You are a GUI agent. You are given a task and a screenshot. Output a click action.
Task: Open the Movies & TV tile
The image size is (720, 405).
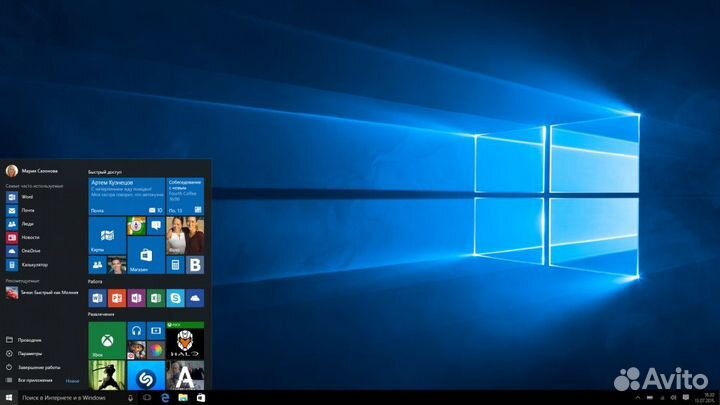pyautogui.click(x=156, y=331)
